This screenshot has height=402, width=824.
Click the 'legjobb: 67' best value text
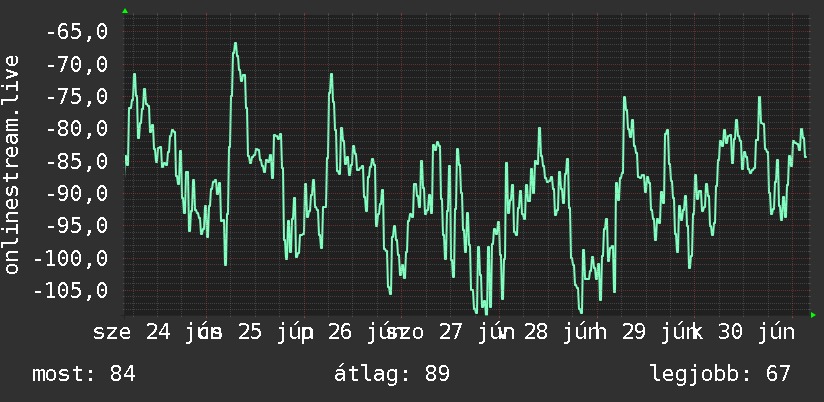click(720, 374)
